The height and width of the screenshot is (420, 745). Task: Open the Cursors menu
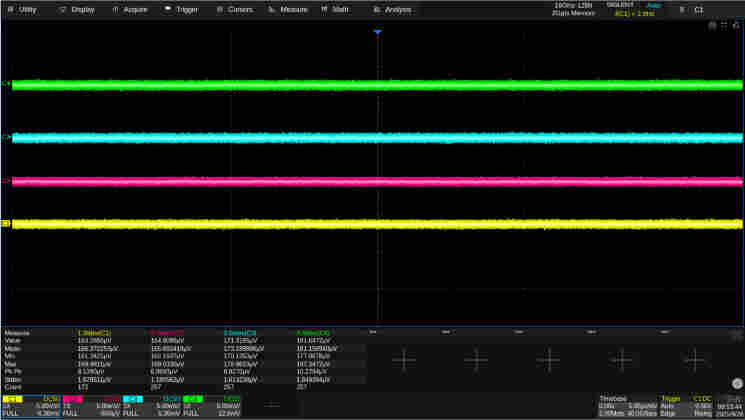234,9
